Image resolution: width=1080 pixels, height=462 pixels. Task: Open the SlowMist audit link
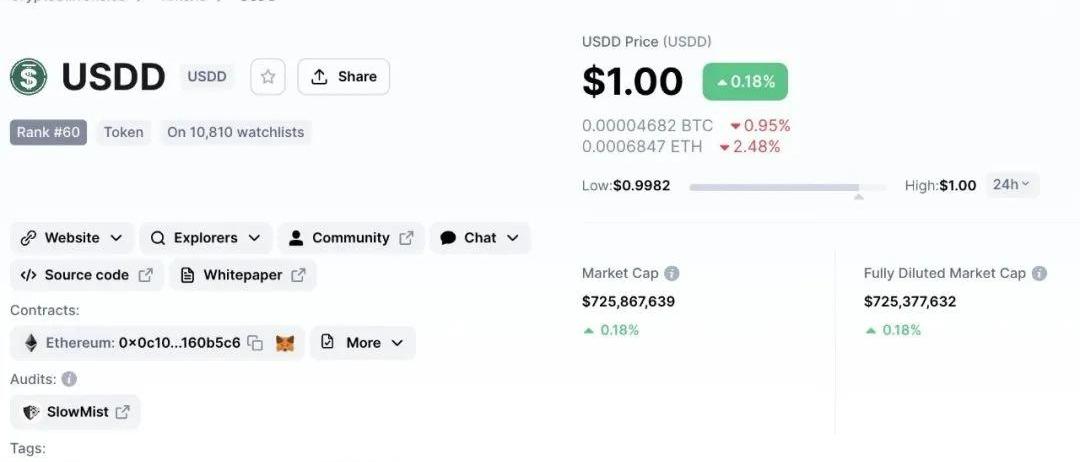click(76, 412)
